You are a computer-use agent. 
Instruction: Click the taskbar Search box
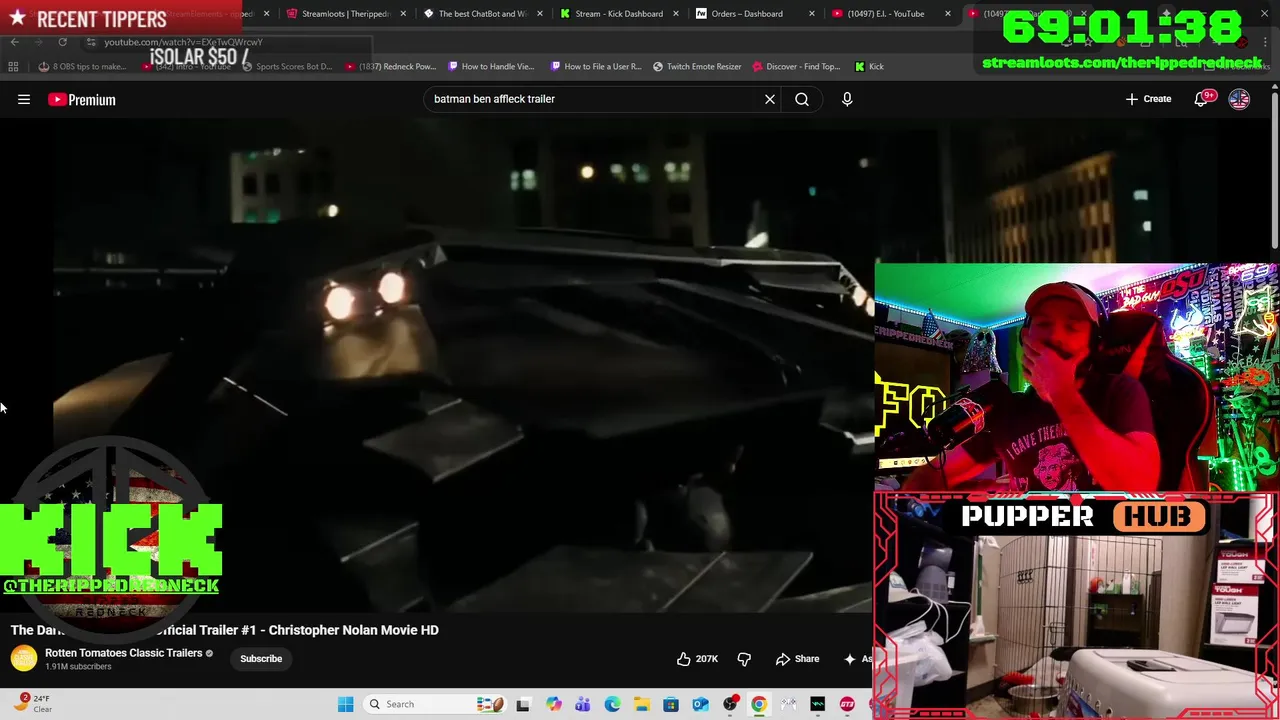pyautogui.click(x=435, y=704)
